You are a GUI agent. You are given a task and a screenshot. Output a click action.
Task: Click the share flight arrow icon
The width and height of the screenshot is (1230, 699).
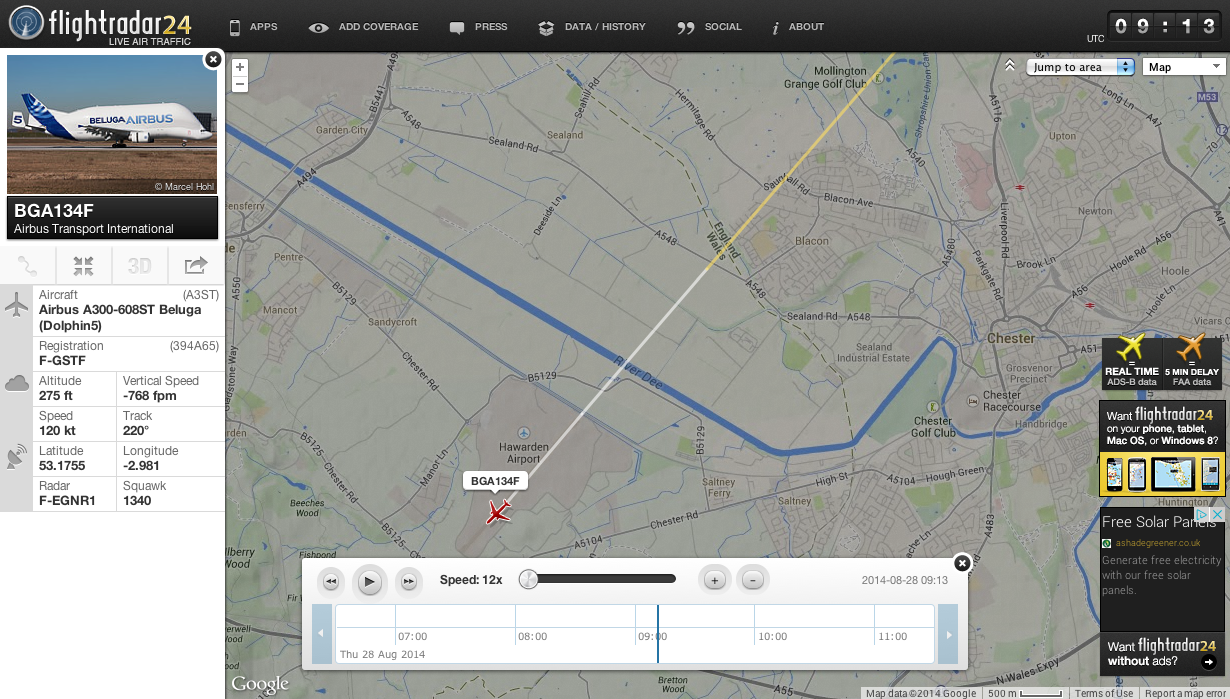click(196, 266)
